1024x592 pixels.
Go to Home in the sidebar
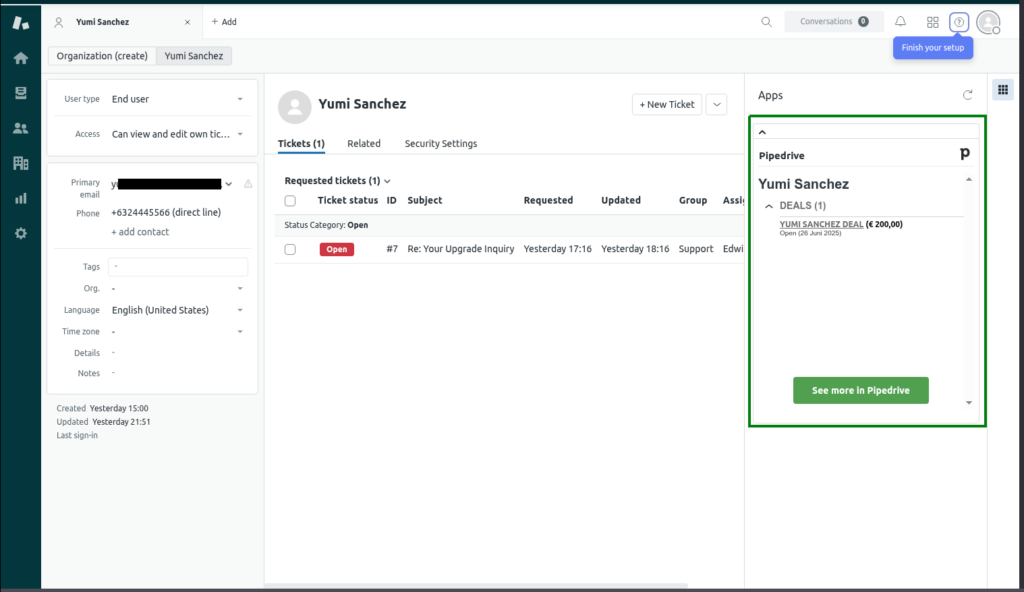click(x=21, y=58)
